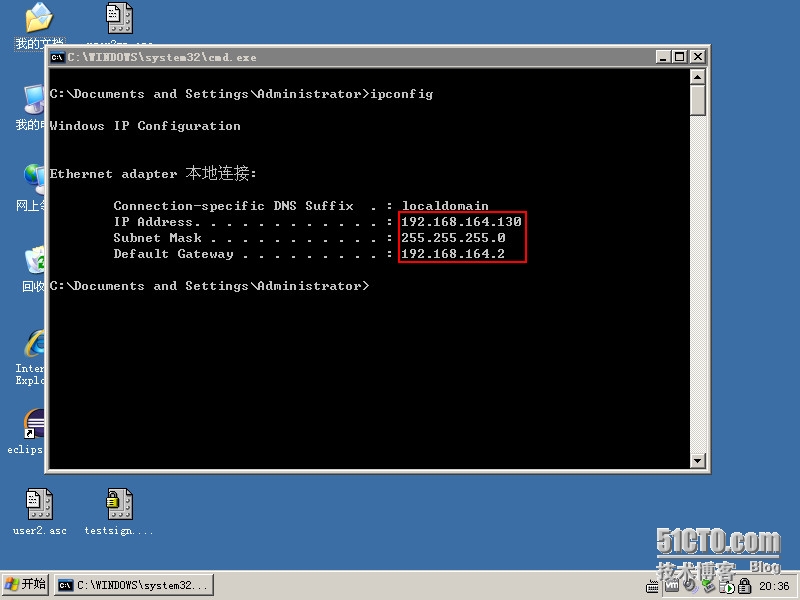Open the testsign desktop file with lock
This screenshot has width=800, height=600.
[119, 512]
